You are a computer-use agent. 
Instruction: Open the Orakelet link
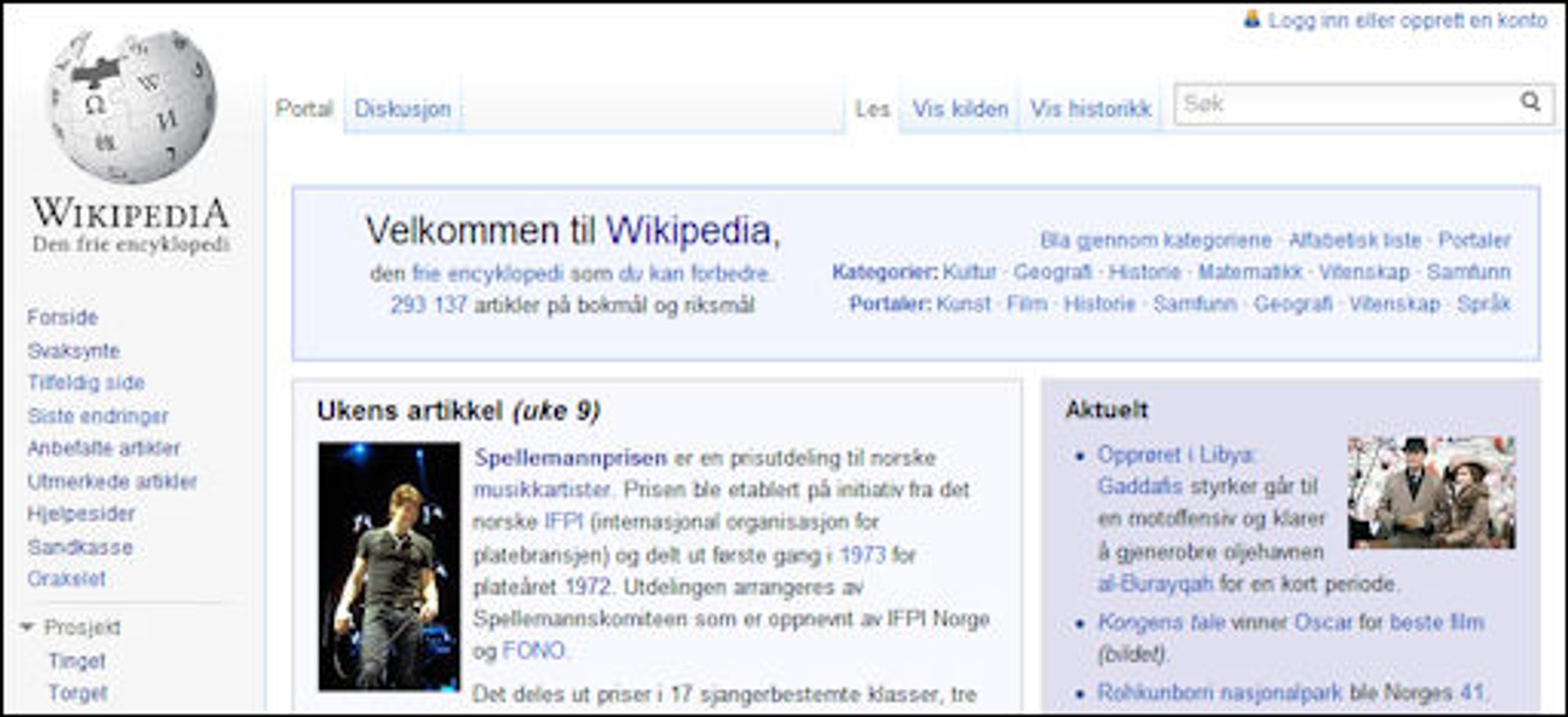pyautogui.click(x=67, y=579)
